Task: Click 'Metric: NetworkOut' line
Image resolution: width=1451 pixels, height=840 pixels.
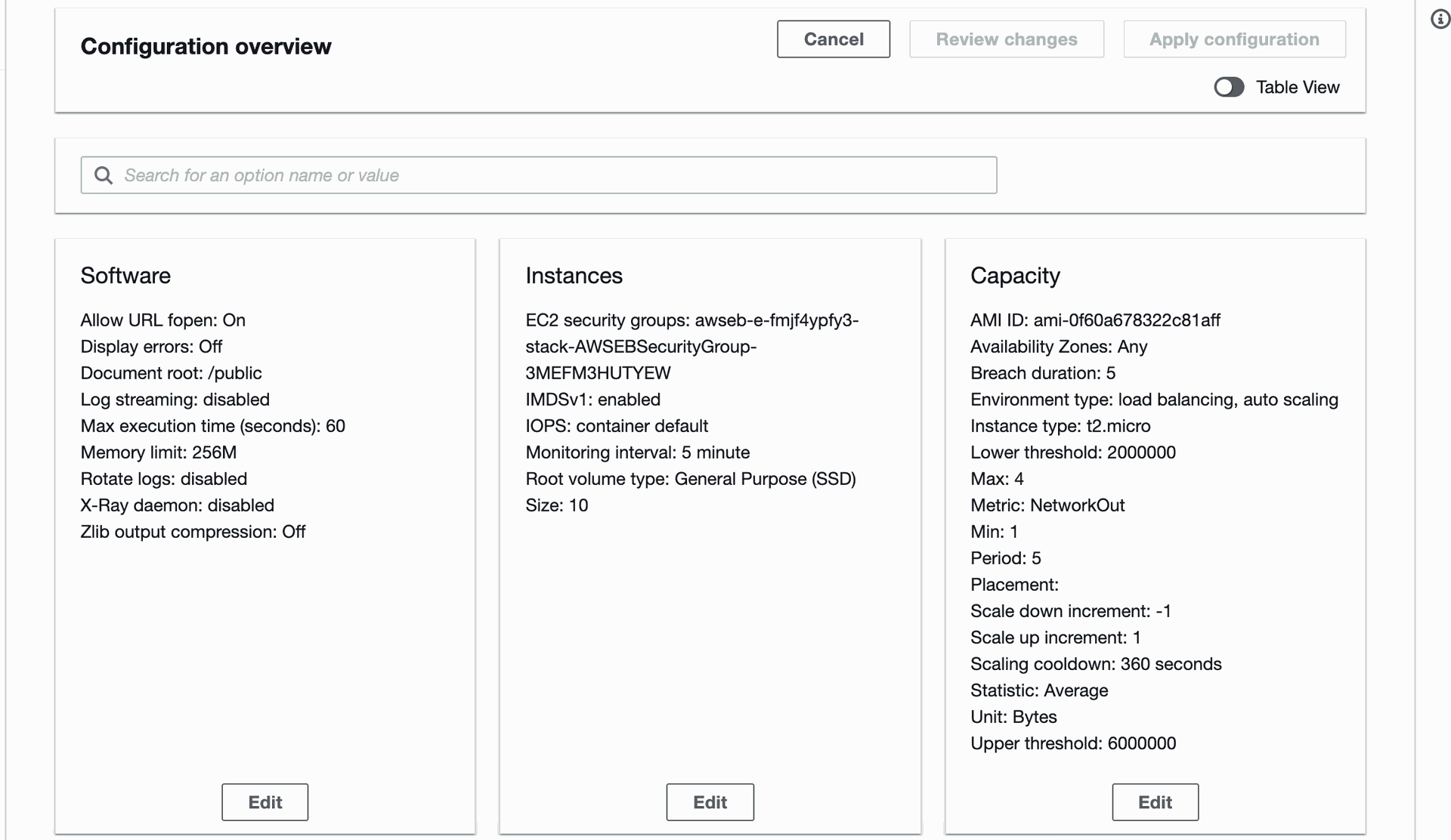Action: pyautogui.click(x=1047, y=505)
